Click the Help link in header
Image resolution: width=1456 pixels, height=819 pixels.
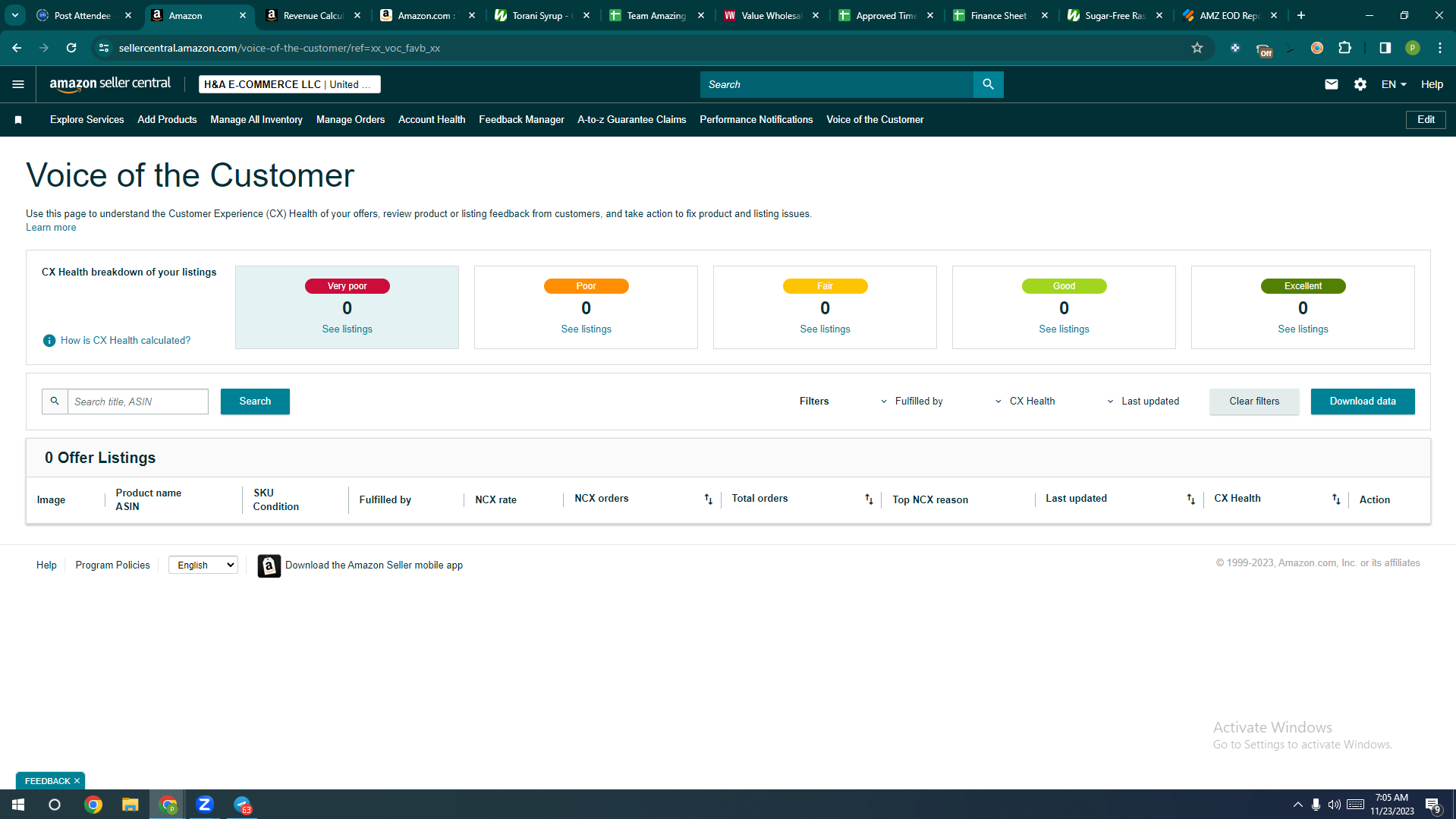(x=1432, y=84)
